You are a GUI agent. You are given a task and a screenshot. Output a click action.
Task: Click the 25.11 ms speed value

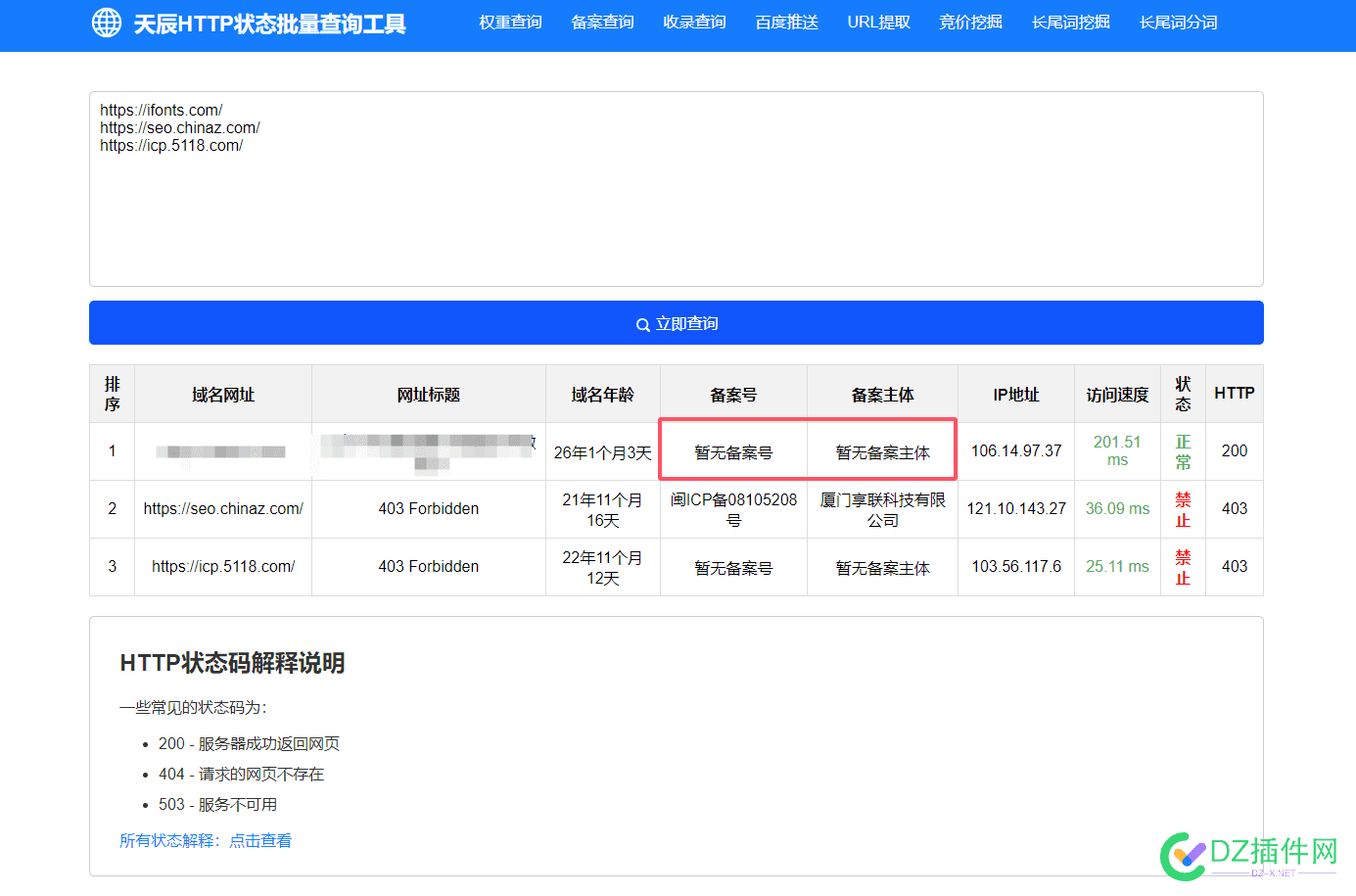click(1117, 567)
